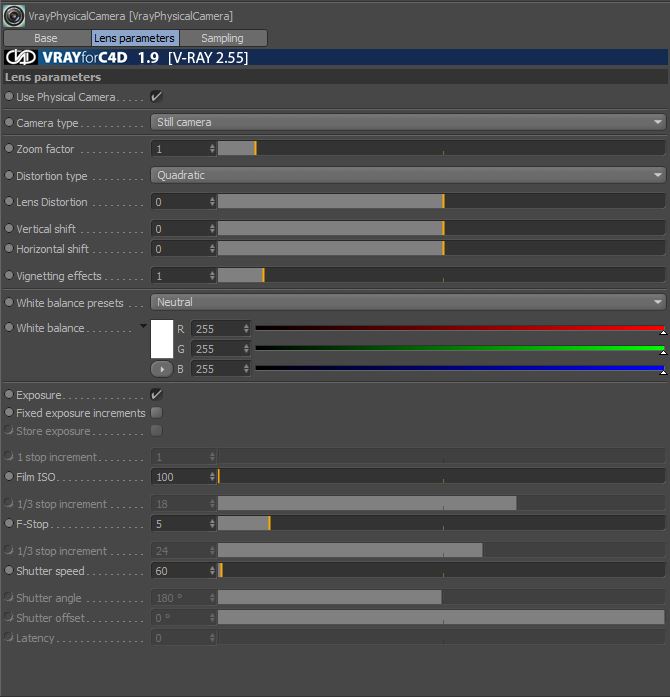Click the Vignetting effects keyframe dot
This screenshot has width=670, height=697.
pos(9,275)
